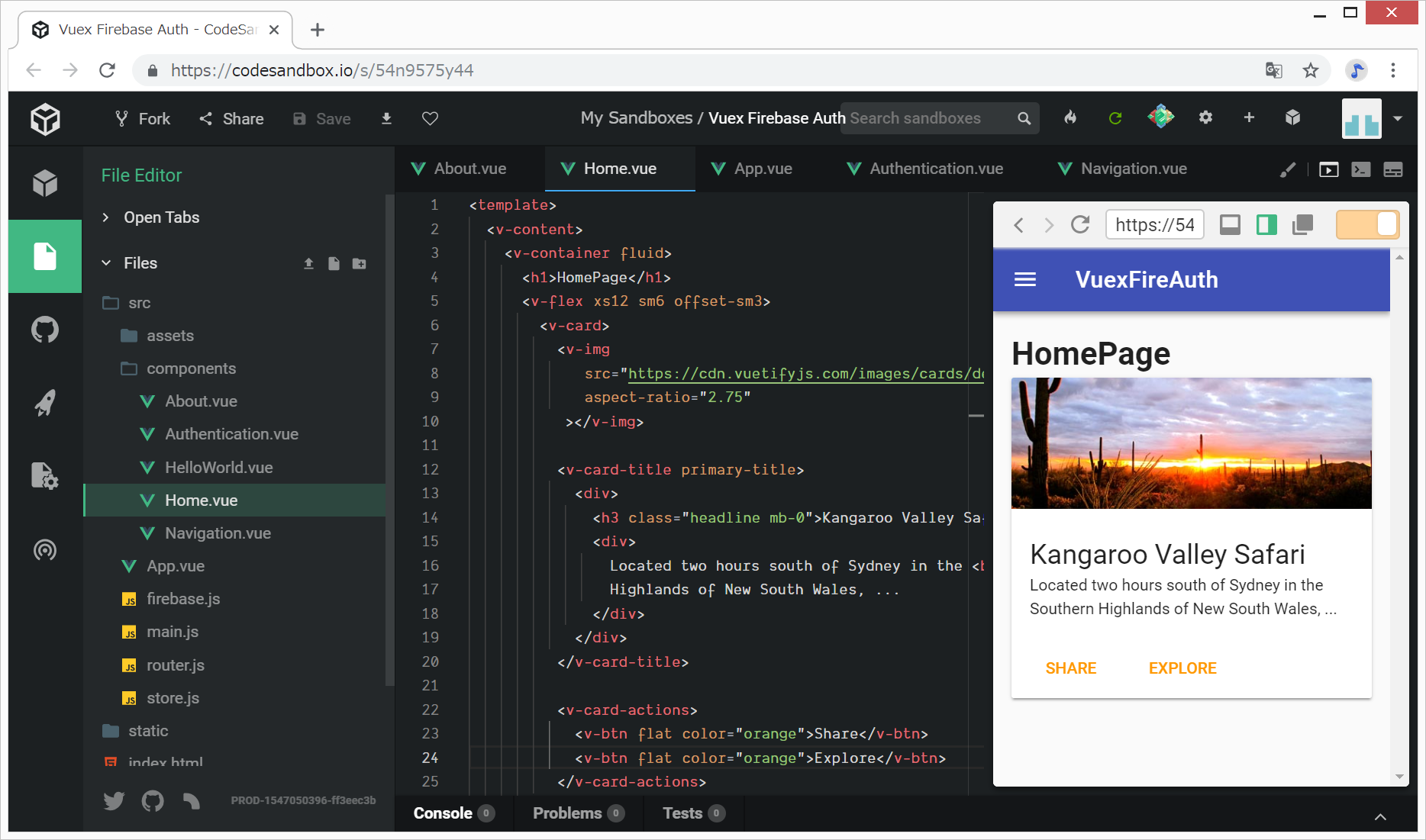The image size is (1426, 840).
Task: Switch to preview-only view mode
Action: pyautogui.click(x=1230, y=225)
